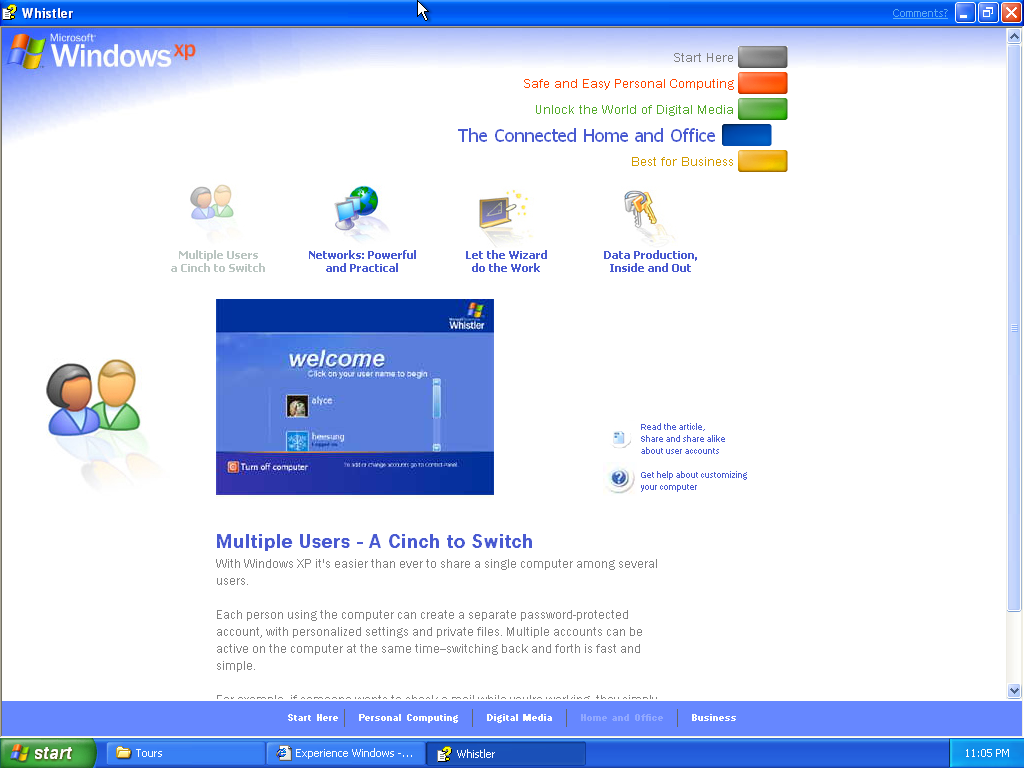Click the blue help question mark icon
This screenshot has width=1024, height=768.
pos(619,479)
